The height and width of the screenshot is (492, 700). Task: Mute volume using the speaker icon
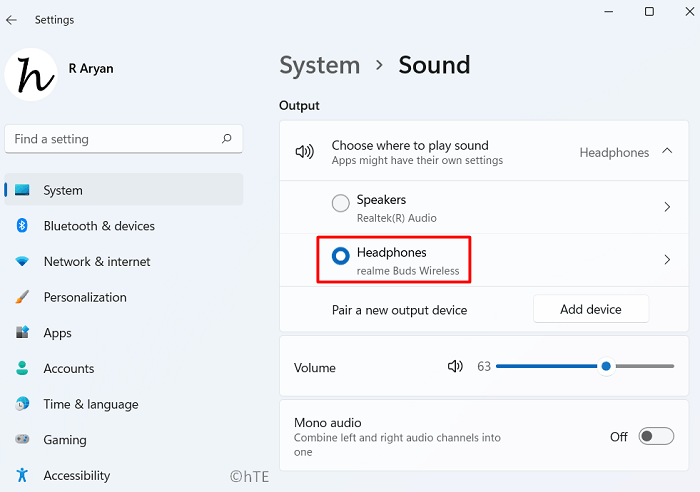[x=455, y=367]
